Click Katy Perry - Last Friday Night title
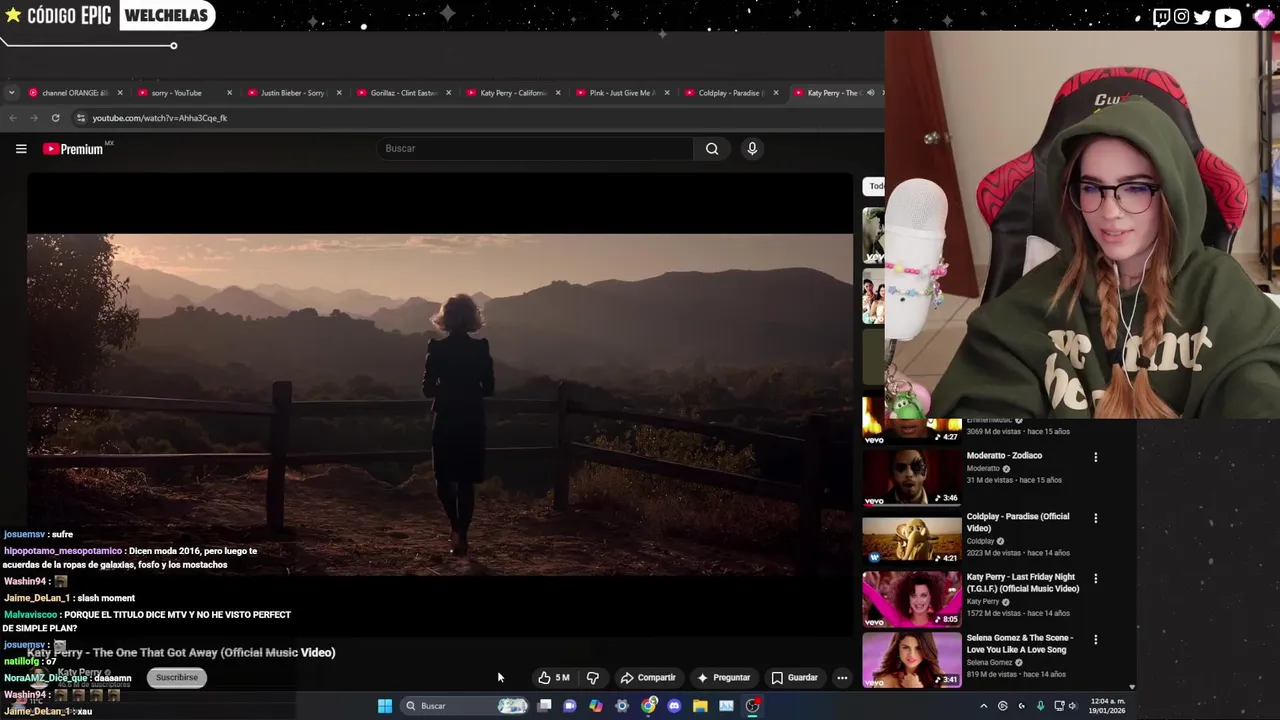 (x=1023, y=583)
